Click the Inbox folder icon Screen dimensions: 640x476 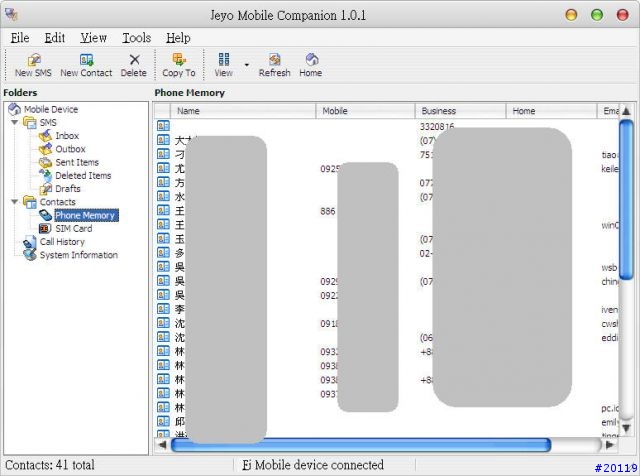[45, 136]
